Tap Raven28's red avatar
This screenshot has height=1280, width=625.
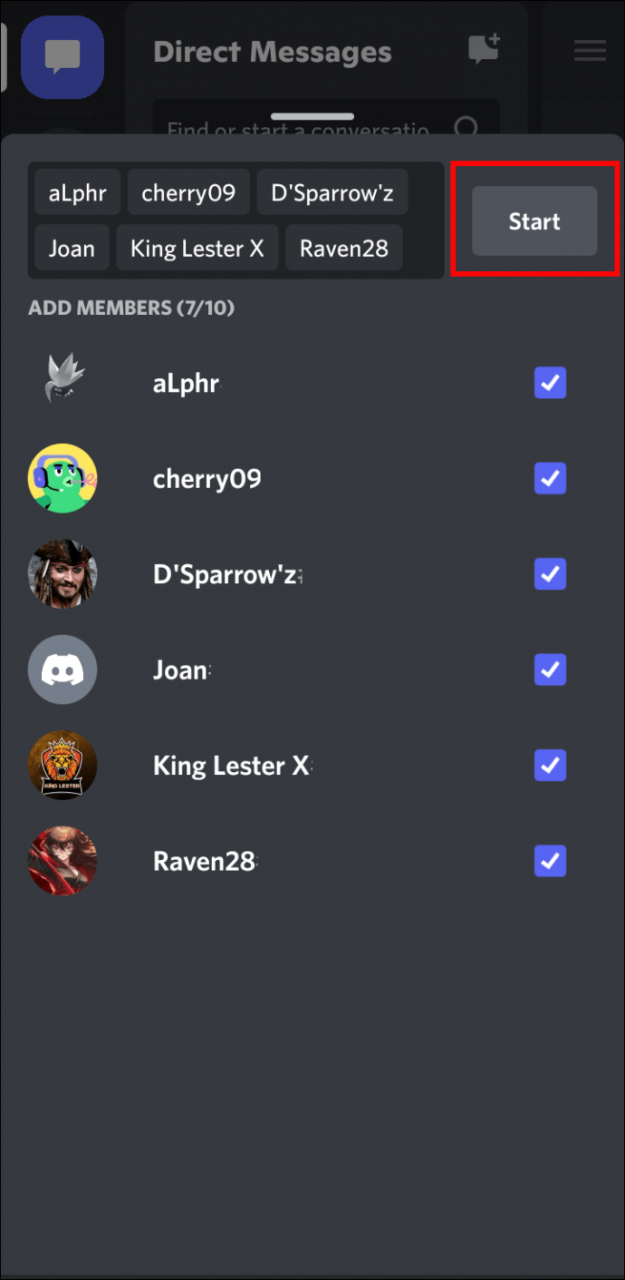coord(62,861)
